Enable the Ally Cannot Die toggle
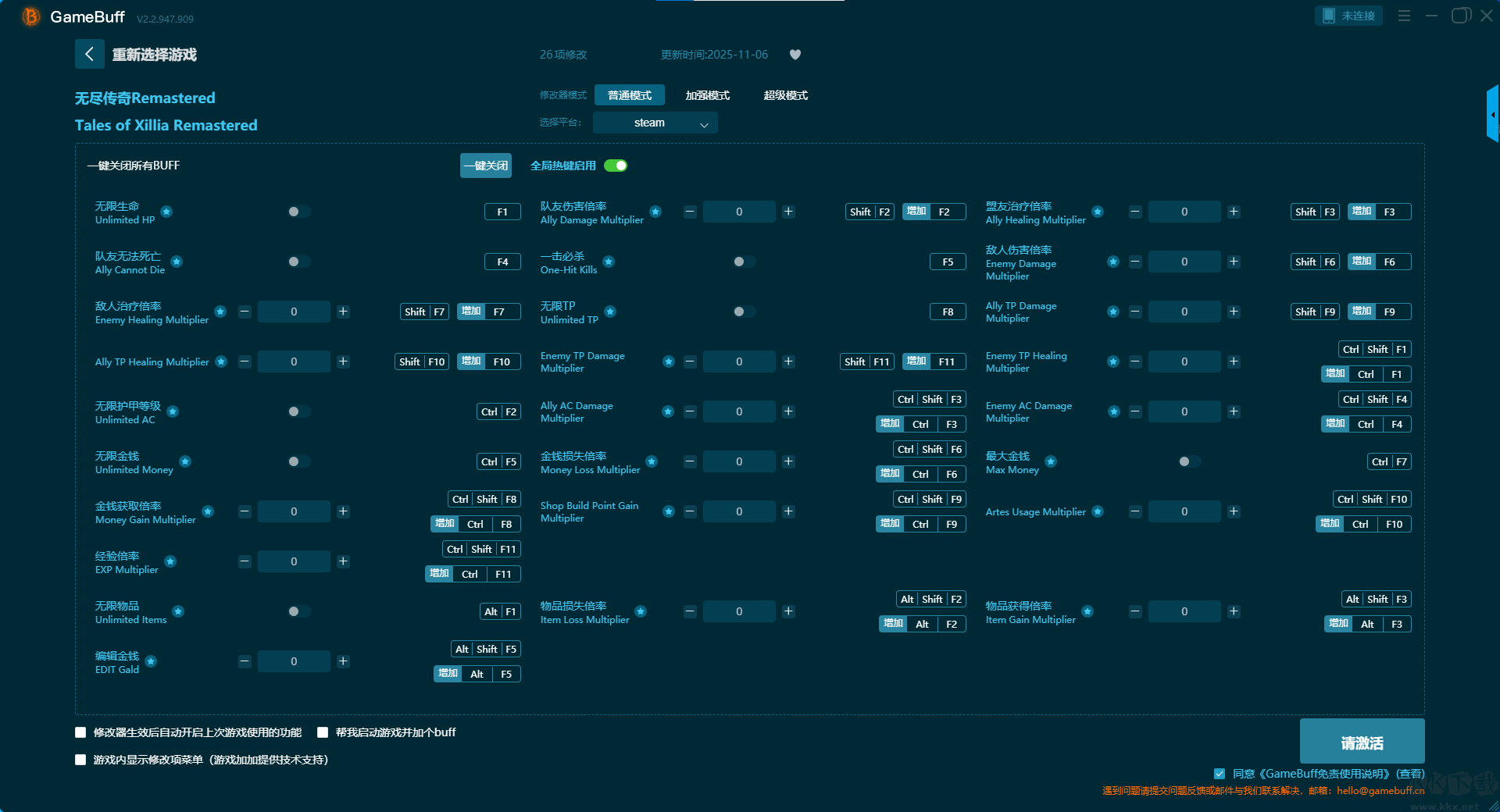Viewport: 1500px width, 812px height. pos(298,262)
